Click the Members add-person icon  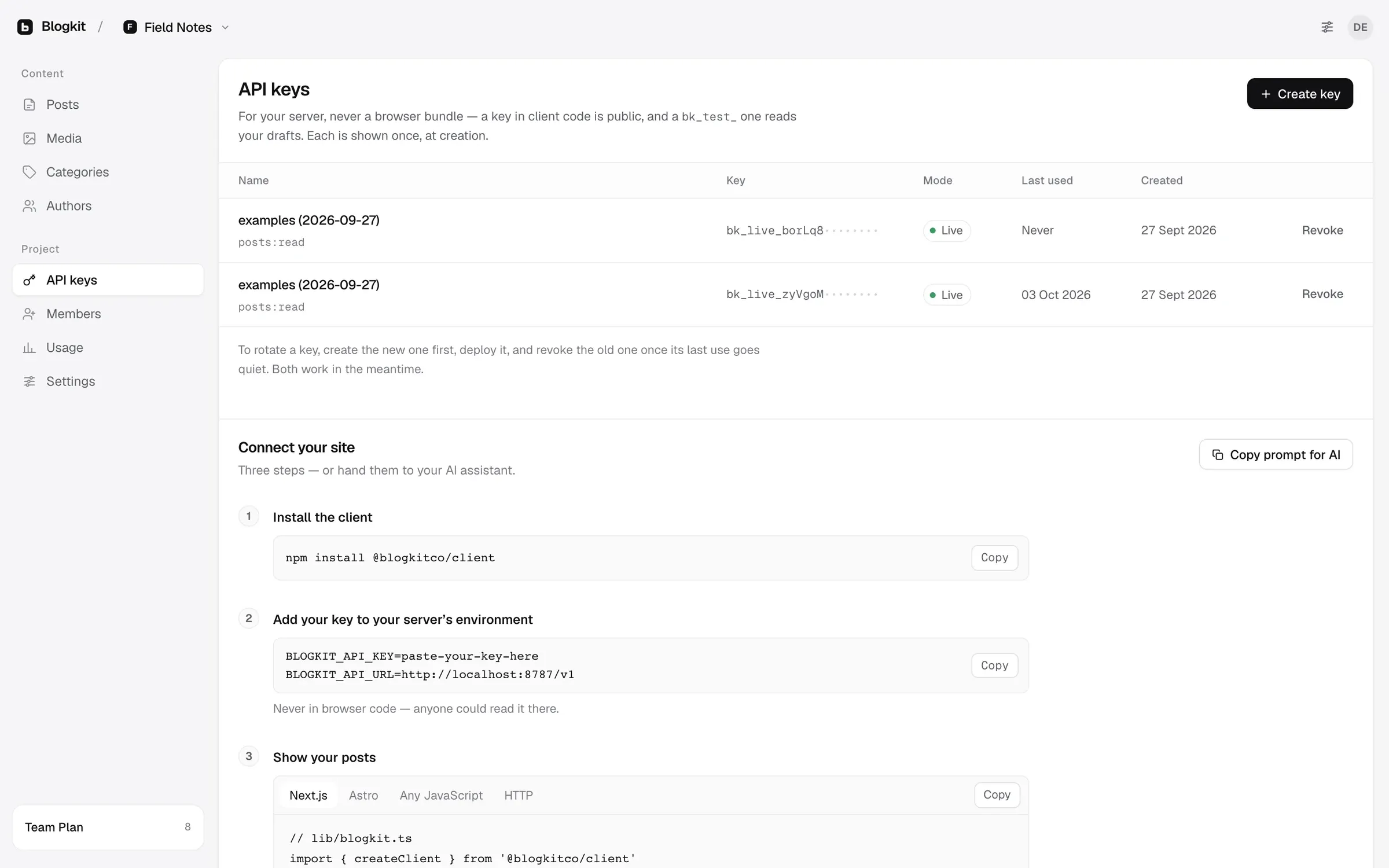click(30, 314)
